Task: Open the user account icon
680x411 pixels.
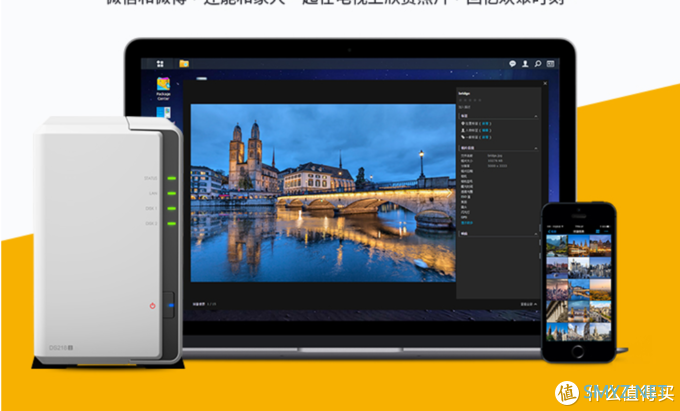Action: pyautogui.click(x=525, y=63)
